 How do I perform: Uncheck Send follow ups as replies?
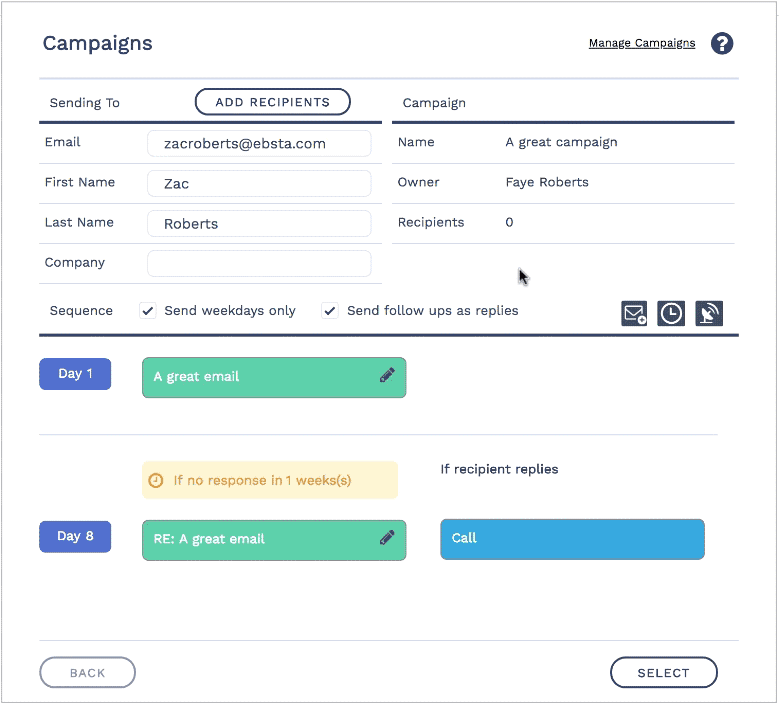click(330, 311)
